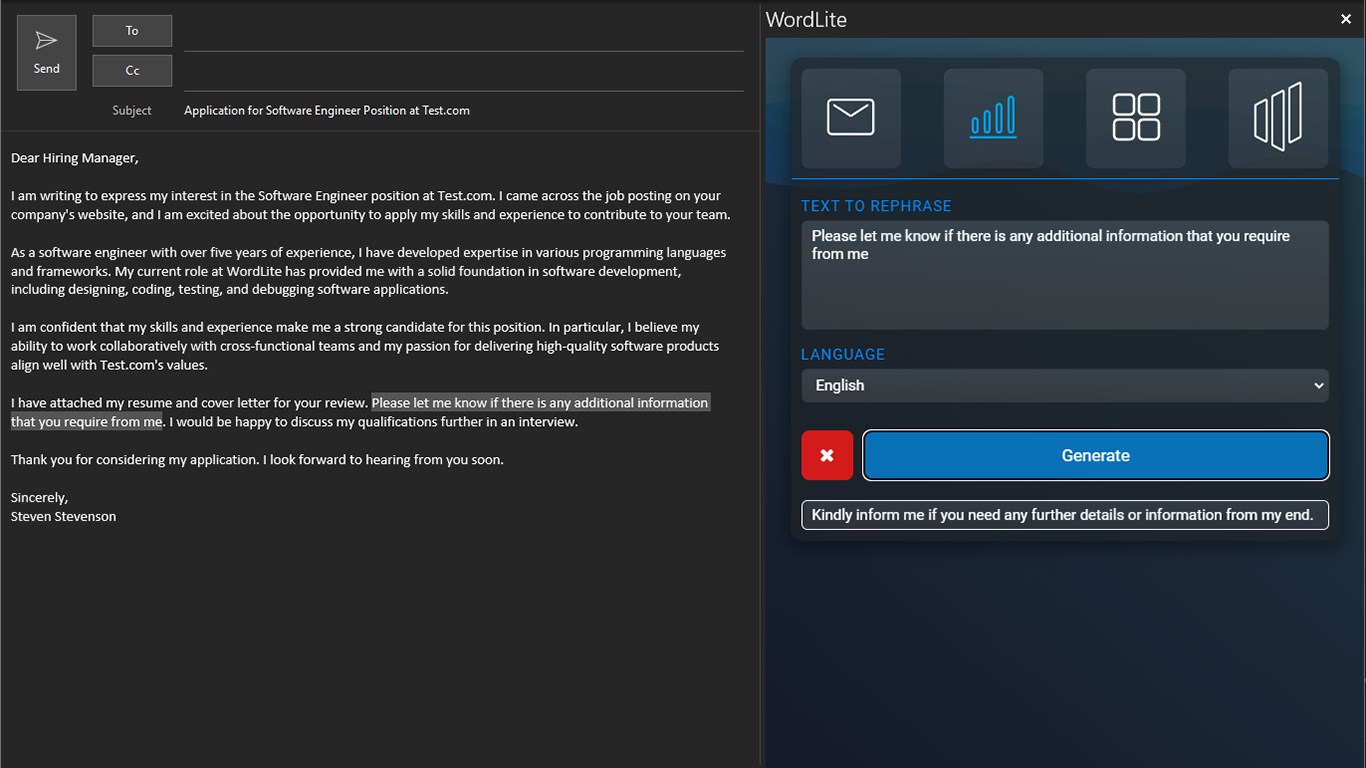
Task: Select the WordLite bar chart icon
Action: pyautogui.click(x=993, y=118)
